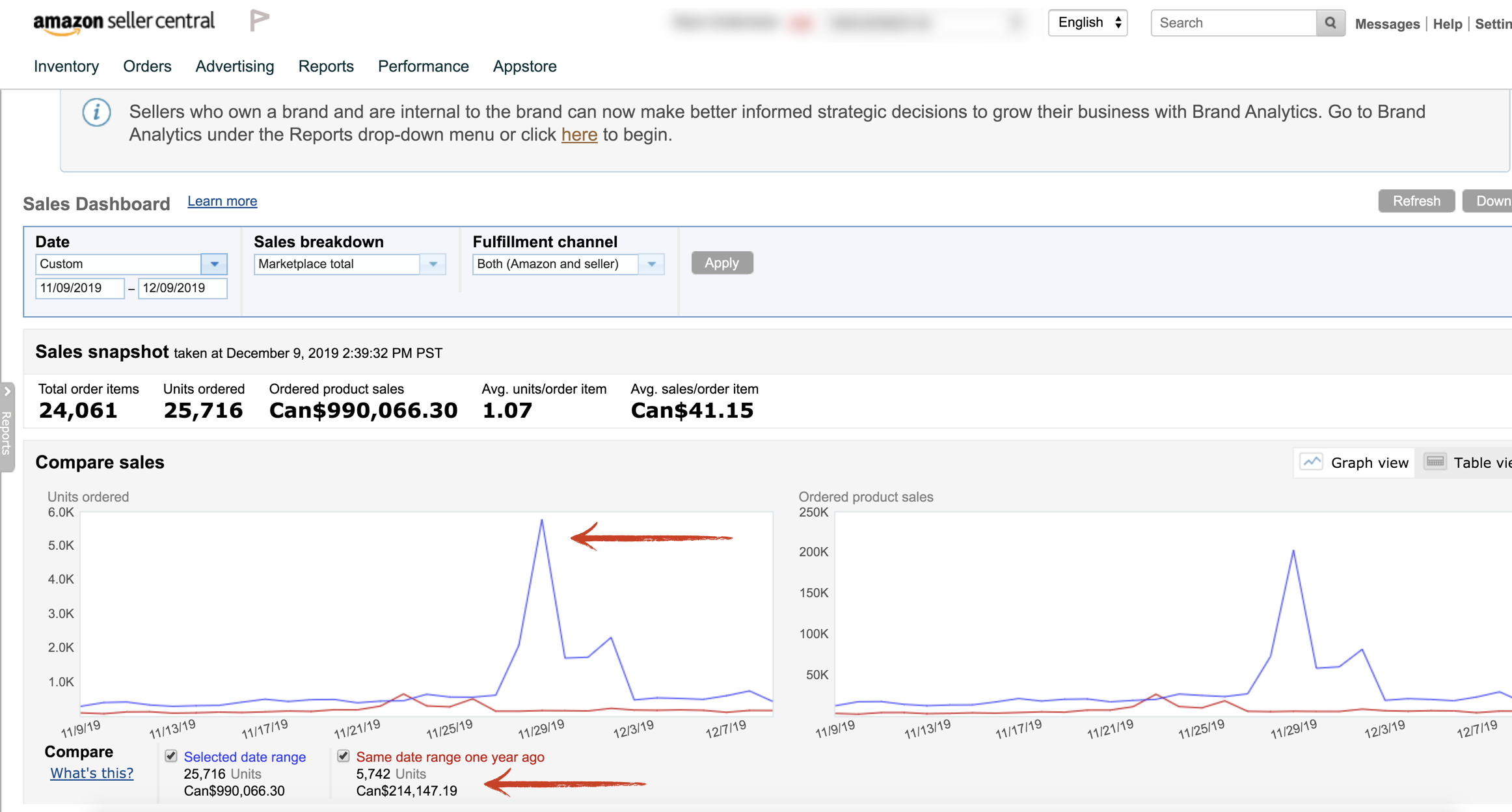This screenshot has height=812, width=1512.
Task: Click the info icon in the banner
Action: coord(96,113)
